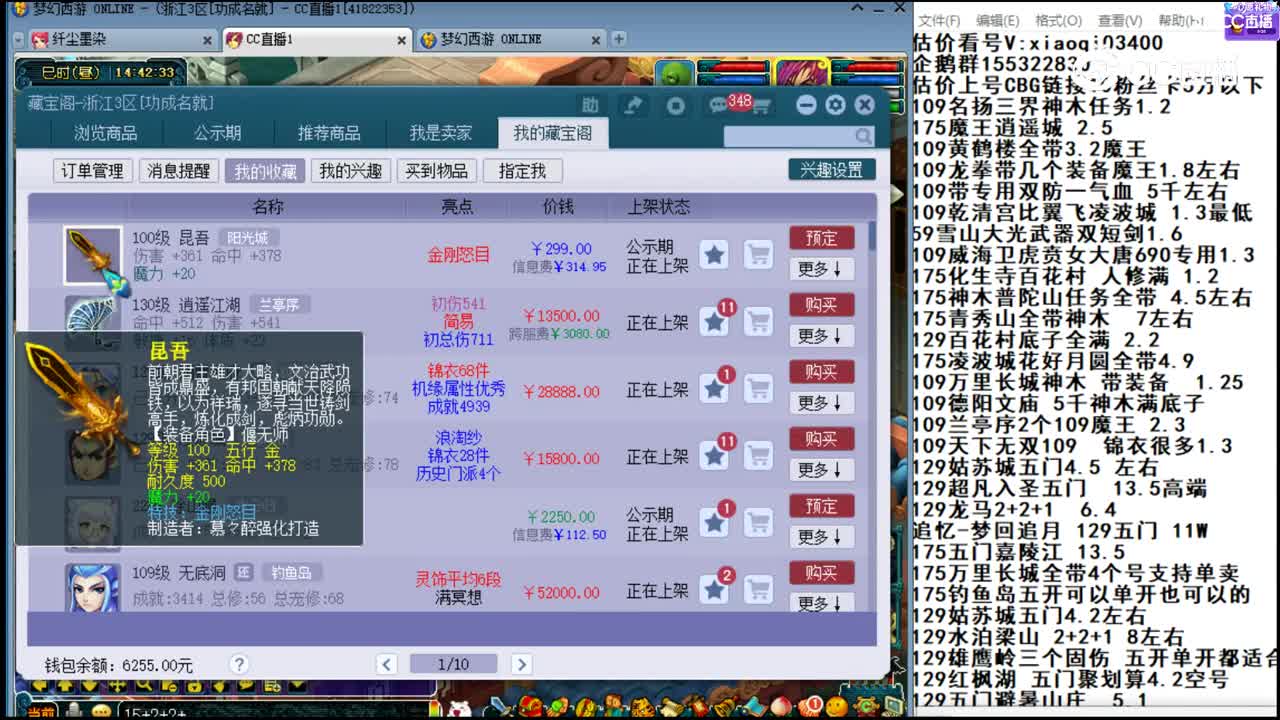This screenshot has height=720, width=1280.
Task: Click the 助 help icon in title bar
Action: [590, 104]
